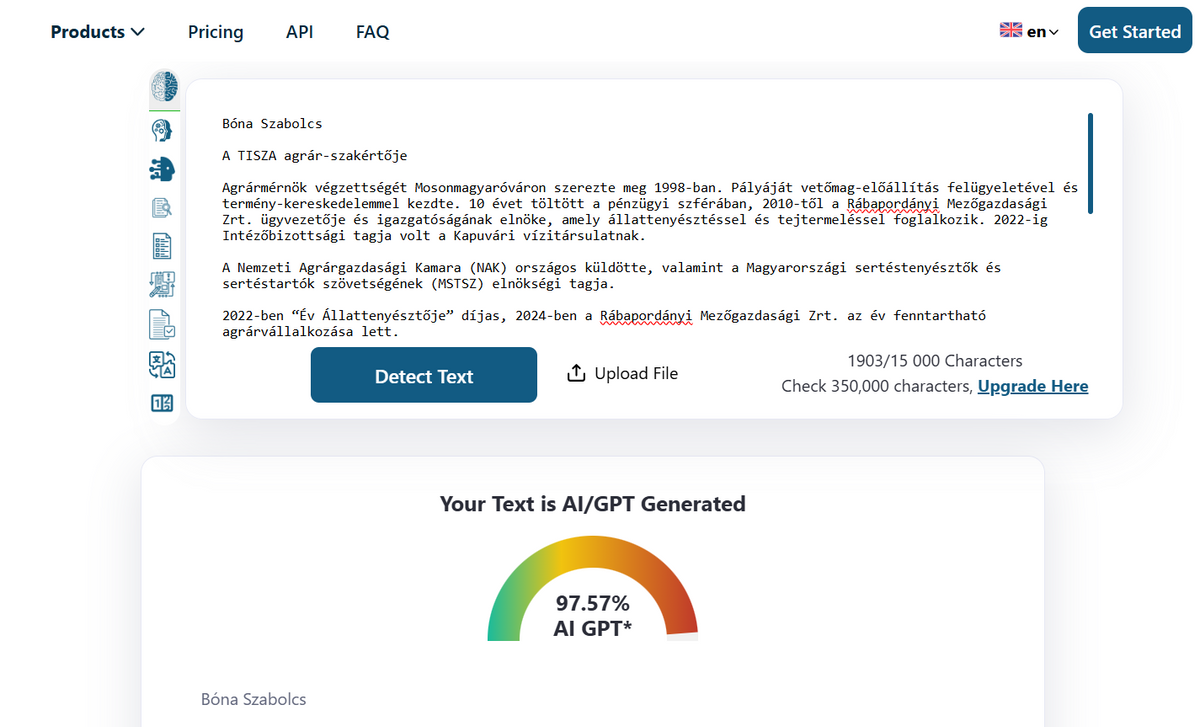Open the dark blue AI head circuit icon
1200x727 pixels.
click(162, 169)
